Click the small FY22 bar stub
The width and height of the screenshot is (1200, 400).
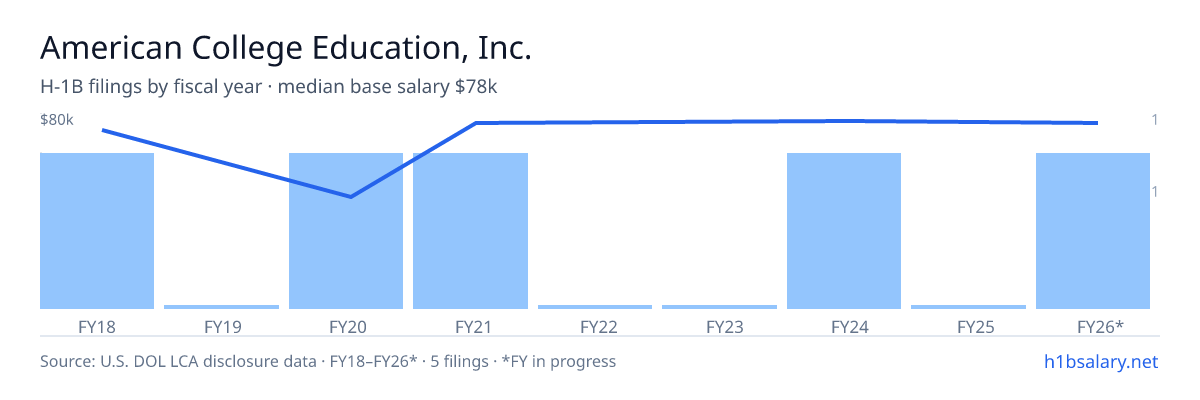595,307
